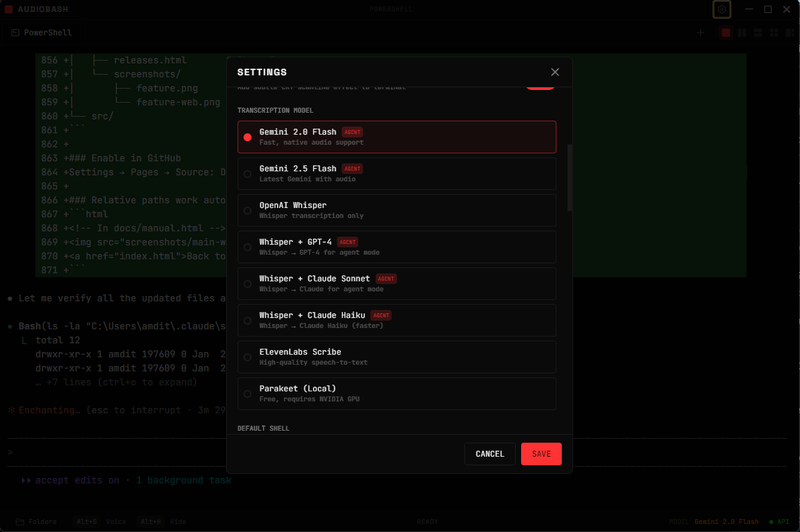The image size is (800, 532).
Task: Click the DEFAULT SHELL section heading
Action: pos(263,428)
